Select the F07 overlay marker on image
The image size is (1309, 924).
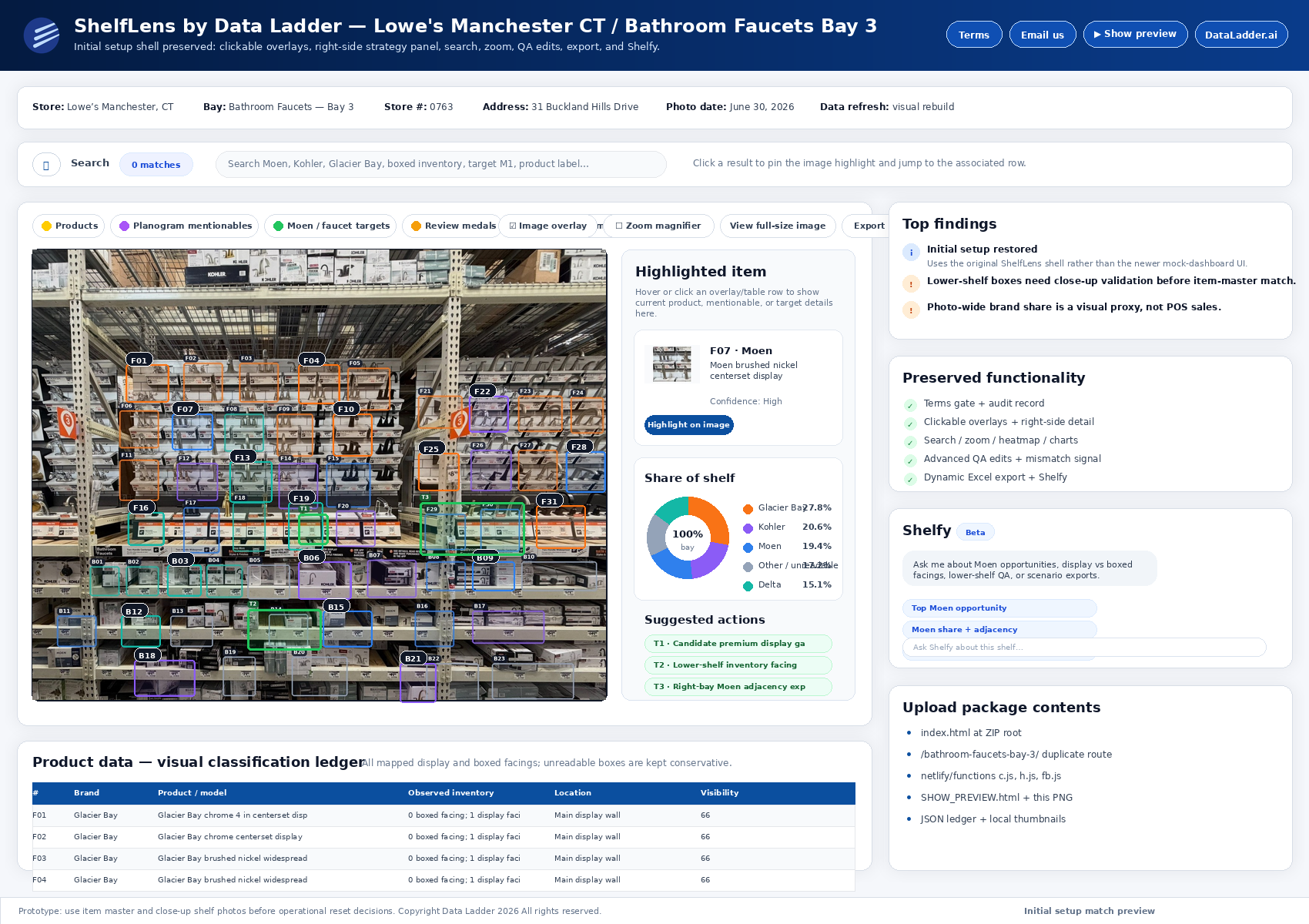(x=185, y=409)
